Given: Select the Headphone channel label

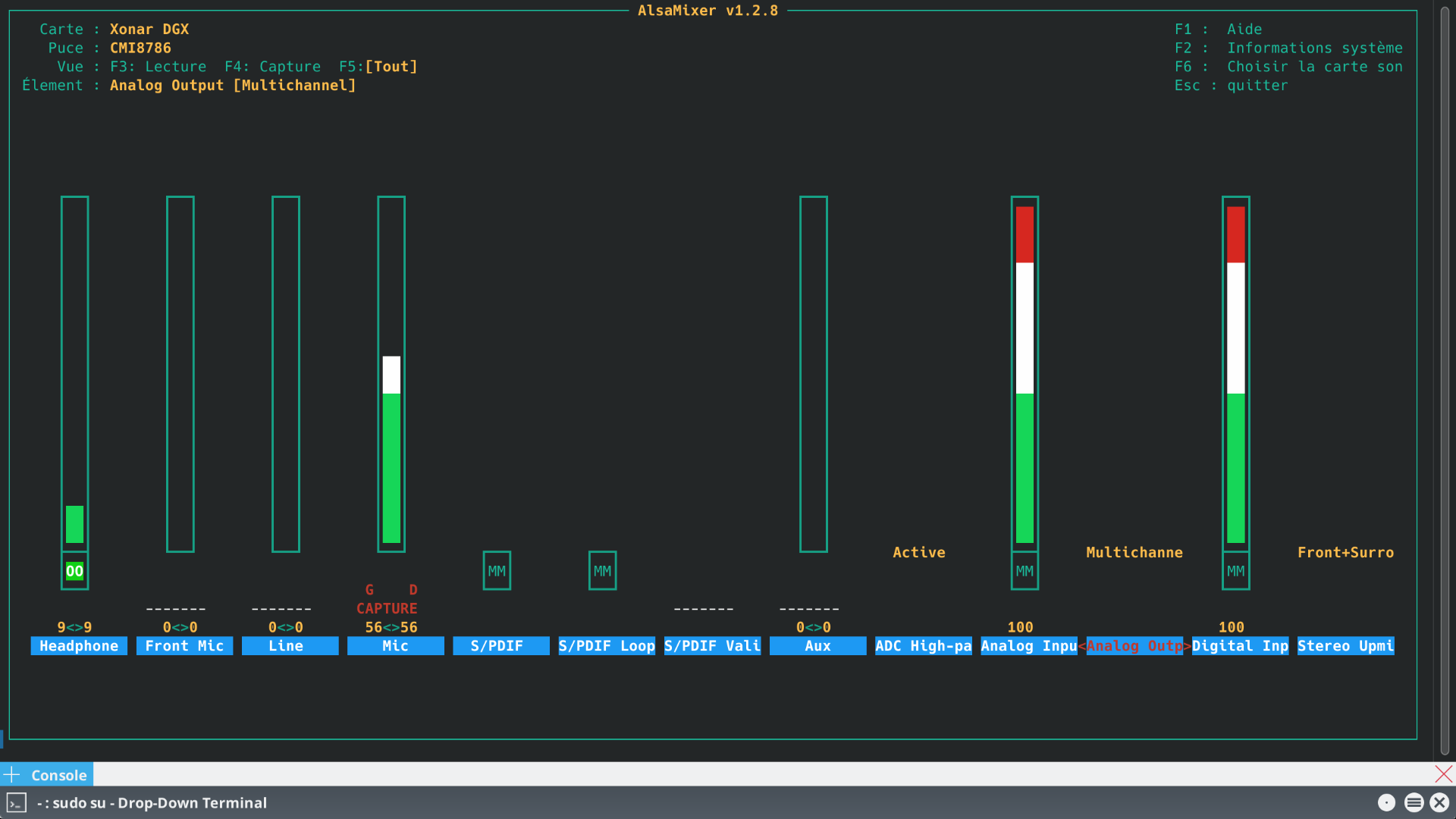Looking at the screenshot, I should pyautogui.click(x=79, y=646).
